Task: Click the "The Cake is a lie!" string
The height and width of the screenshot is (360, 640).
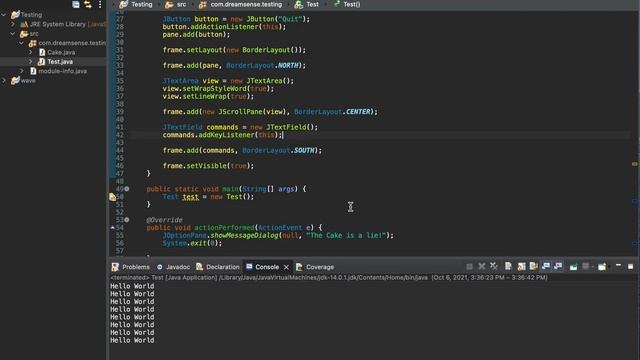Action: click(x=345, y=236)
